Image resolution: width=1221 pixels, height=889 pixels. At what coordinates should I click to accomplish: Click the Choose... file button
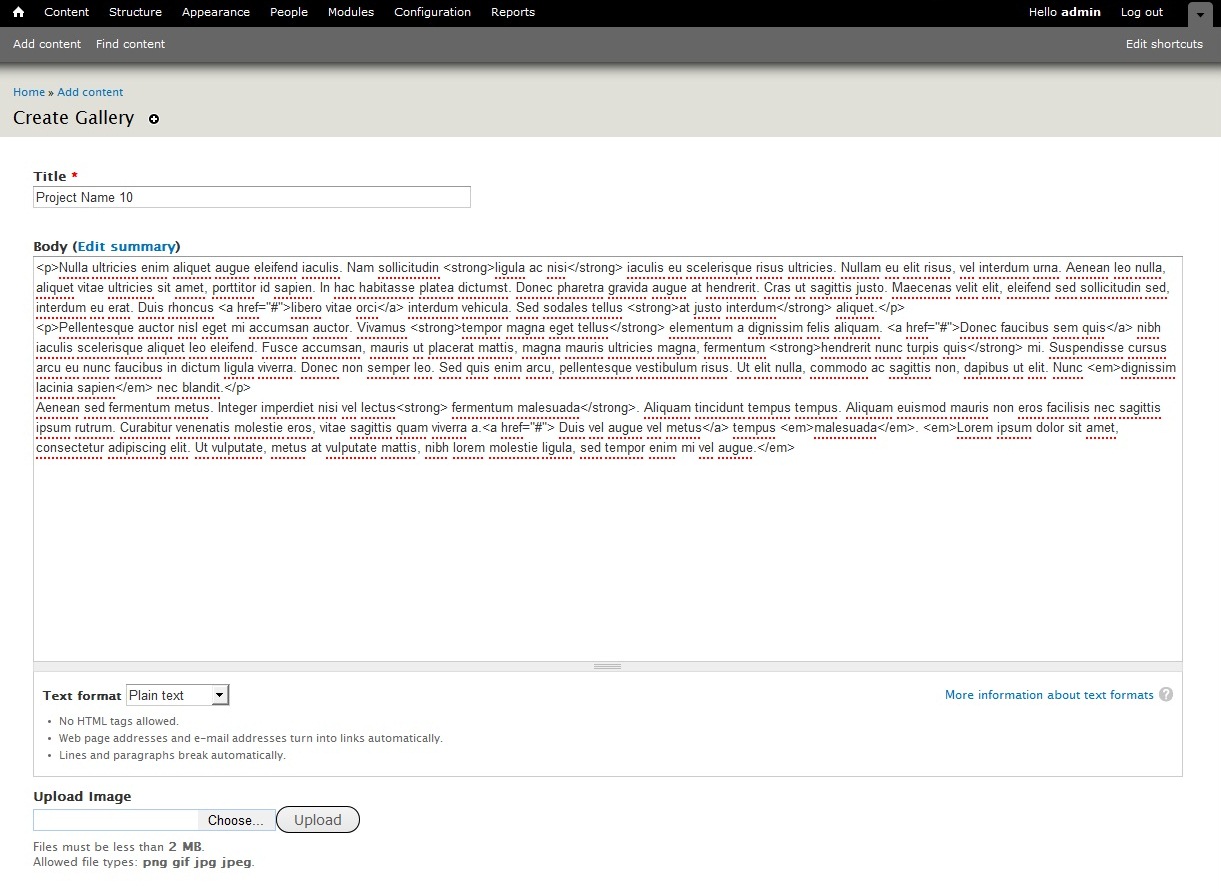[x=236, y=820]
